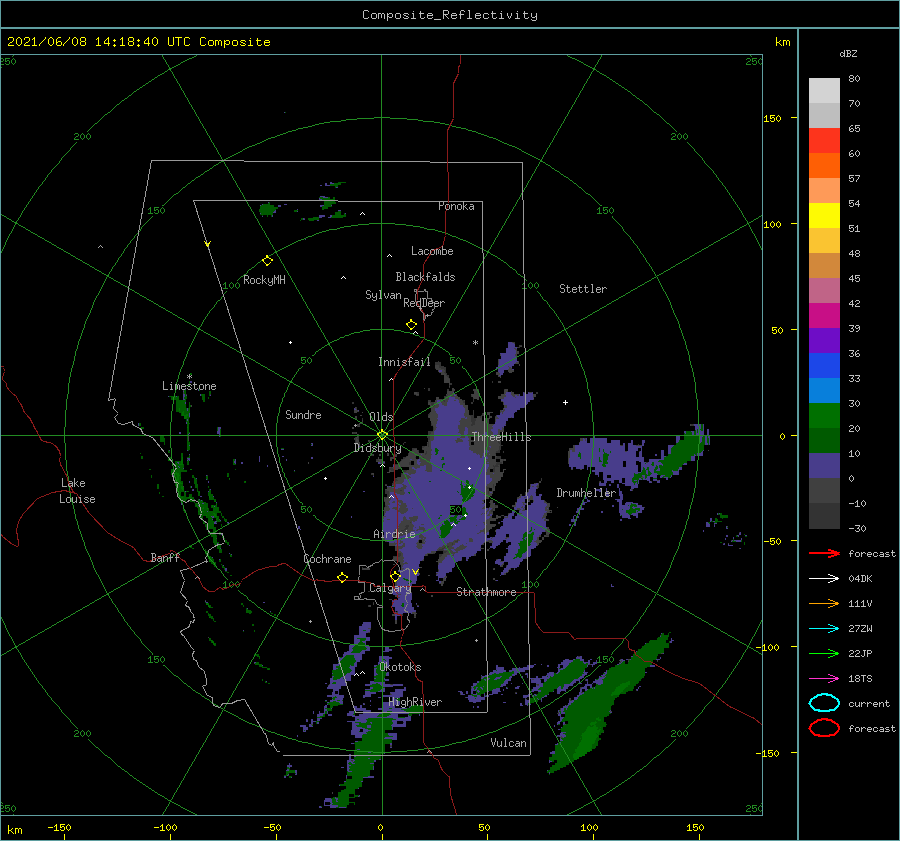Click the green 22JP arrow icon

[x=824, y=653]
